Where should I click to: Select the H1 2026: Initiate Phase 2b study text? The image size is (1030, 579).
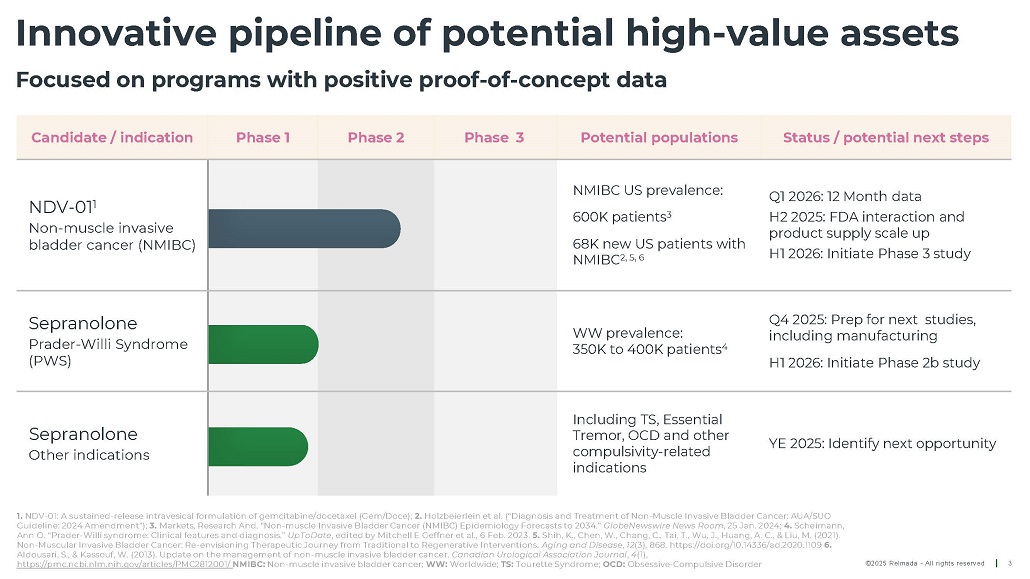[874, 363]
